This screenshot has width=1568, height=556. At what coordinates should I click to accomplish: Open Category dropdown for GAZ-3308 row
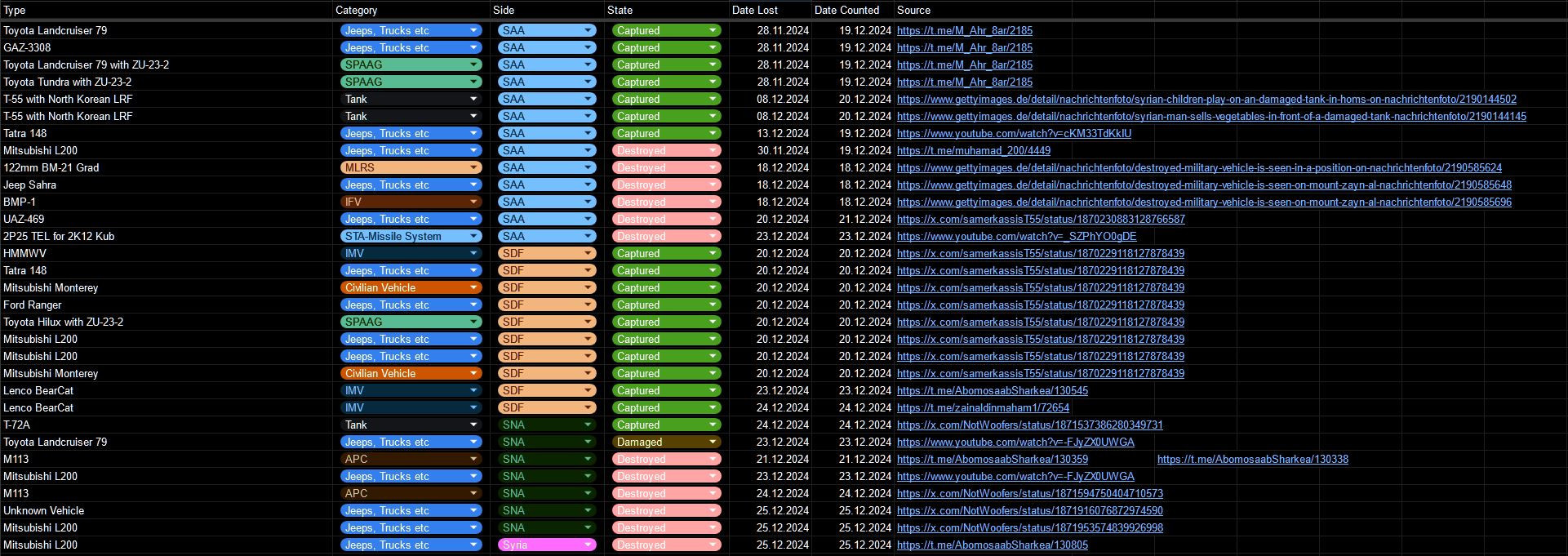tap(411, 47)
